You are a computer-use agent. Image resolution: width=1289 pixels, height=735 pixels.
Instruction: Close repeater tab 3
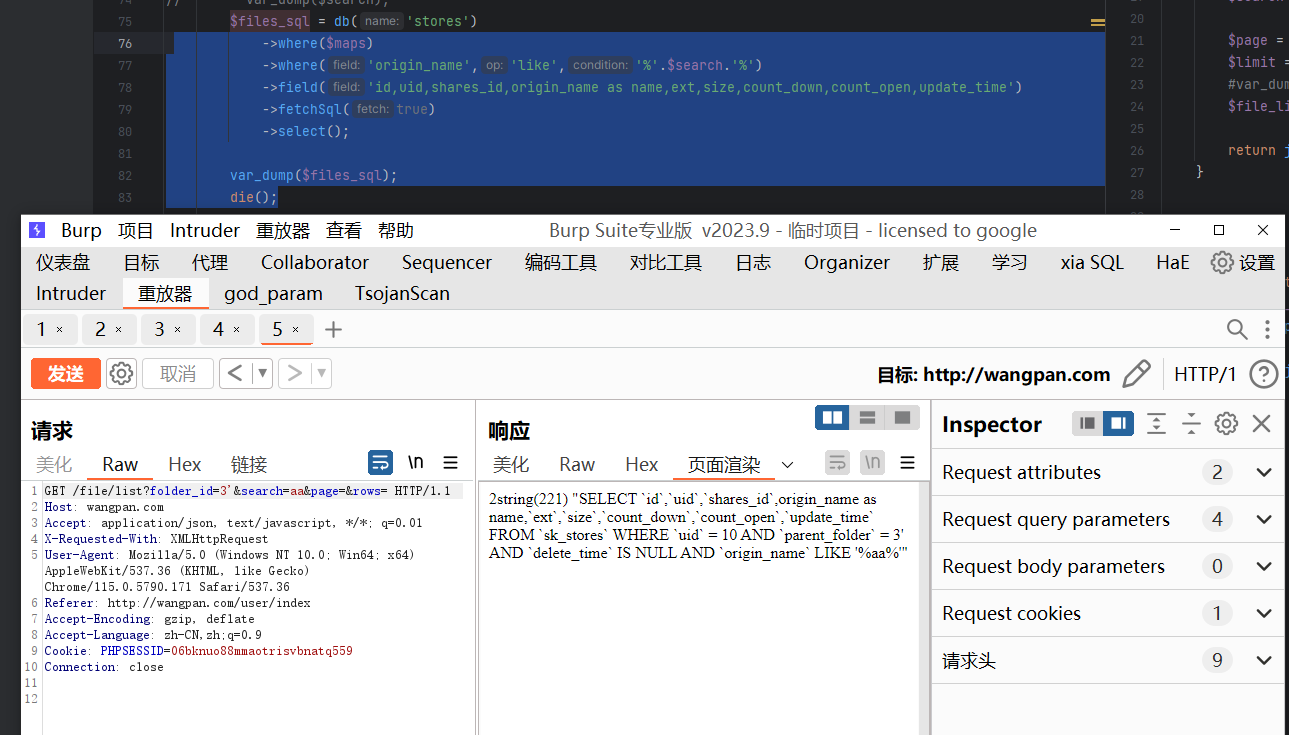pos(177,330)
